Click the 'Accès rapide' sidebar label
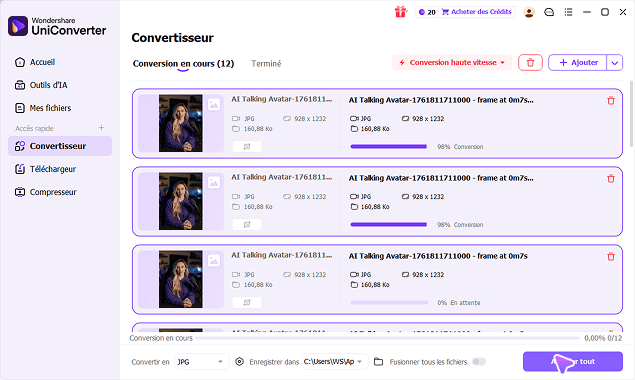Screen dimensions: 635x380 [34, 128]
